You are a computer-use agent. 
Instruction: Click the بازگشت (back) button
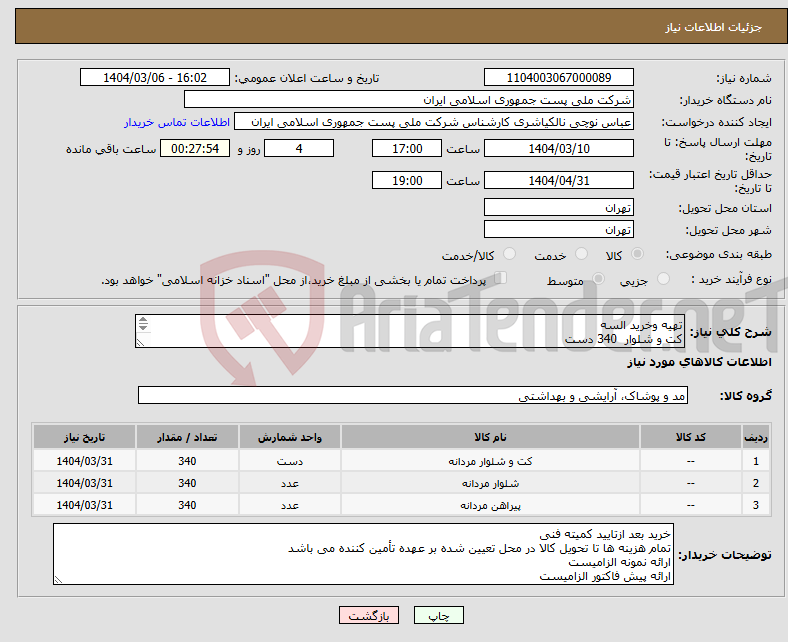(368, 615)
